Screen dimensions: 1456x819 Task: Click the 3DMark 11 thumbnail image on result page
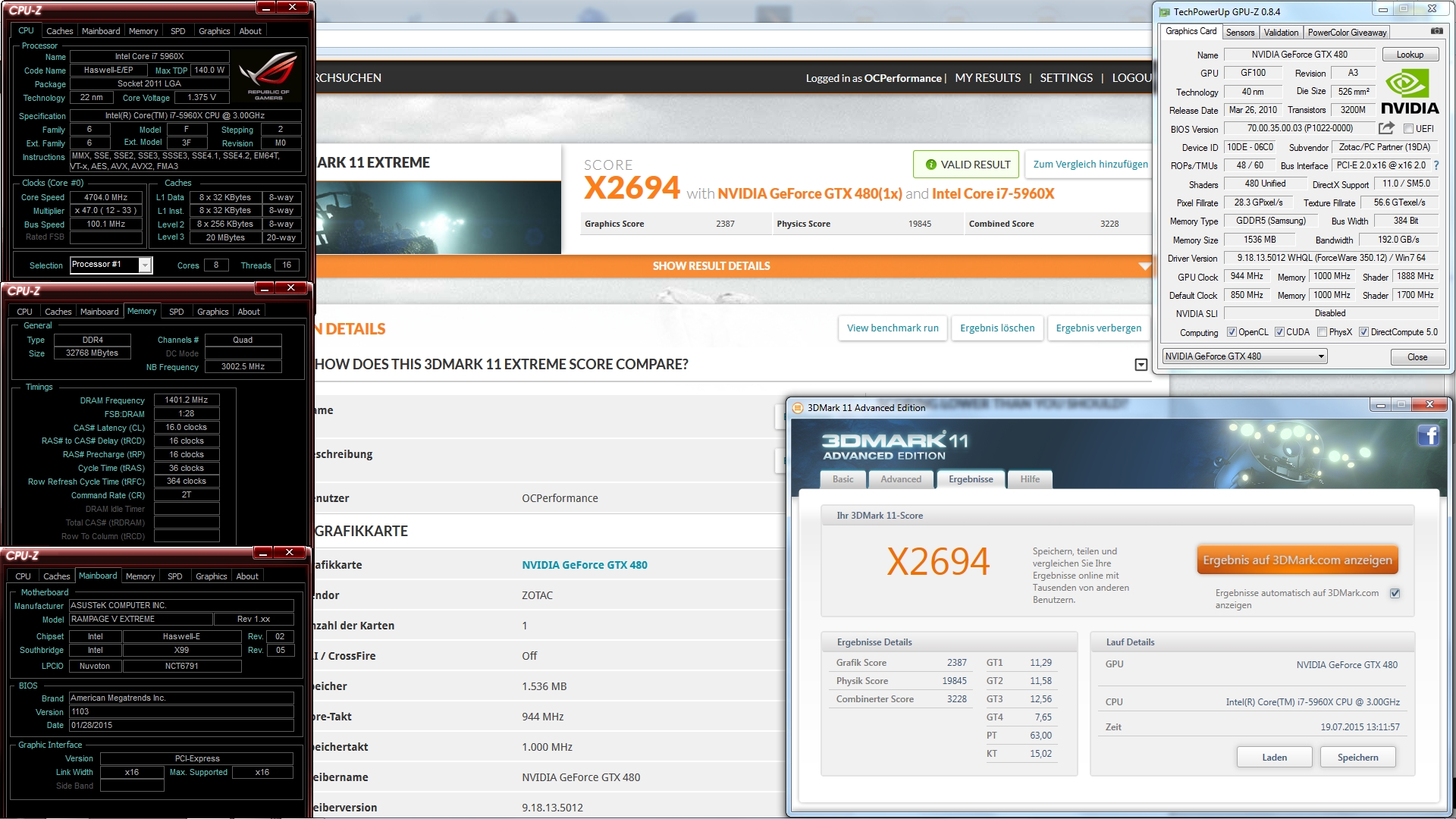(438, 217)
